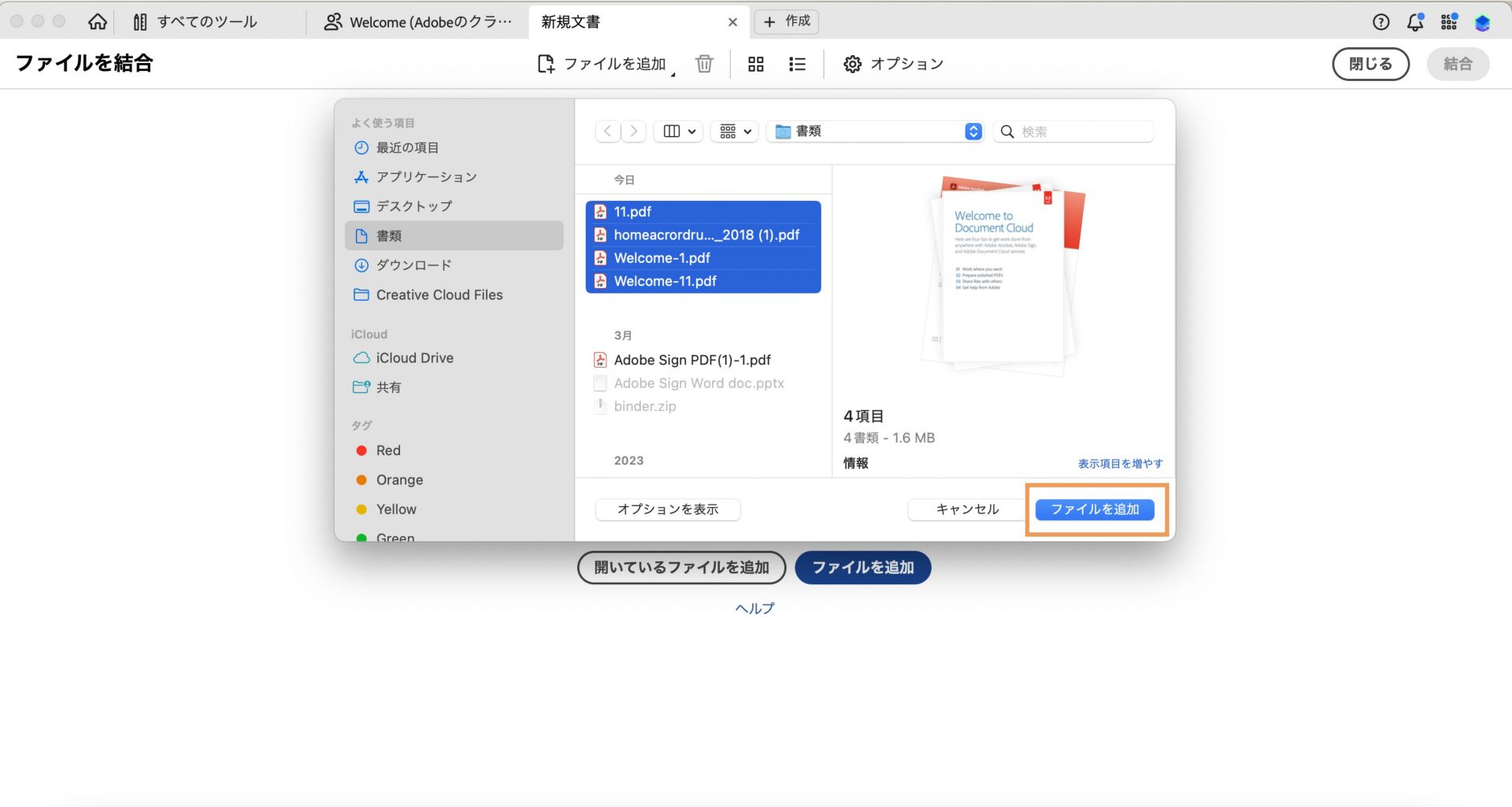
Task: Open the Acrobat home screen icon
Action: coord(97,21)
